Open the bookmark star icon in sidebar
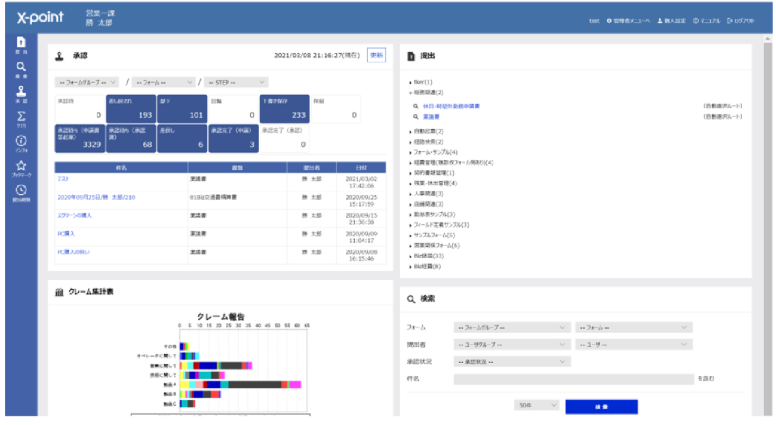 coord(21,165)
